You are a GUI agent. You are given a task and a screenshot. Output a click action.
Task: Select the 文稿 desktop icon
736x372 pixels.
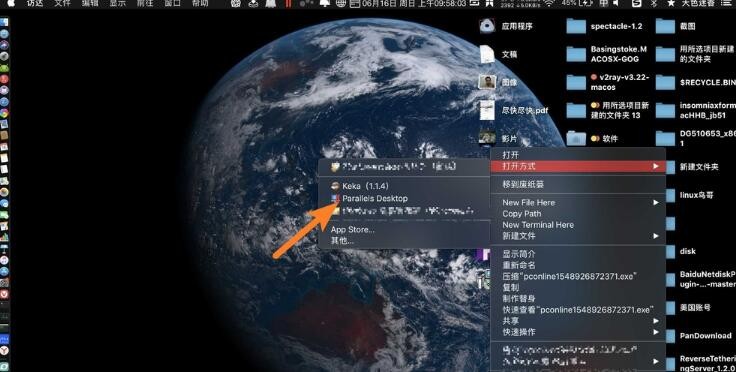click(487, 54)
